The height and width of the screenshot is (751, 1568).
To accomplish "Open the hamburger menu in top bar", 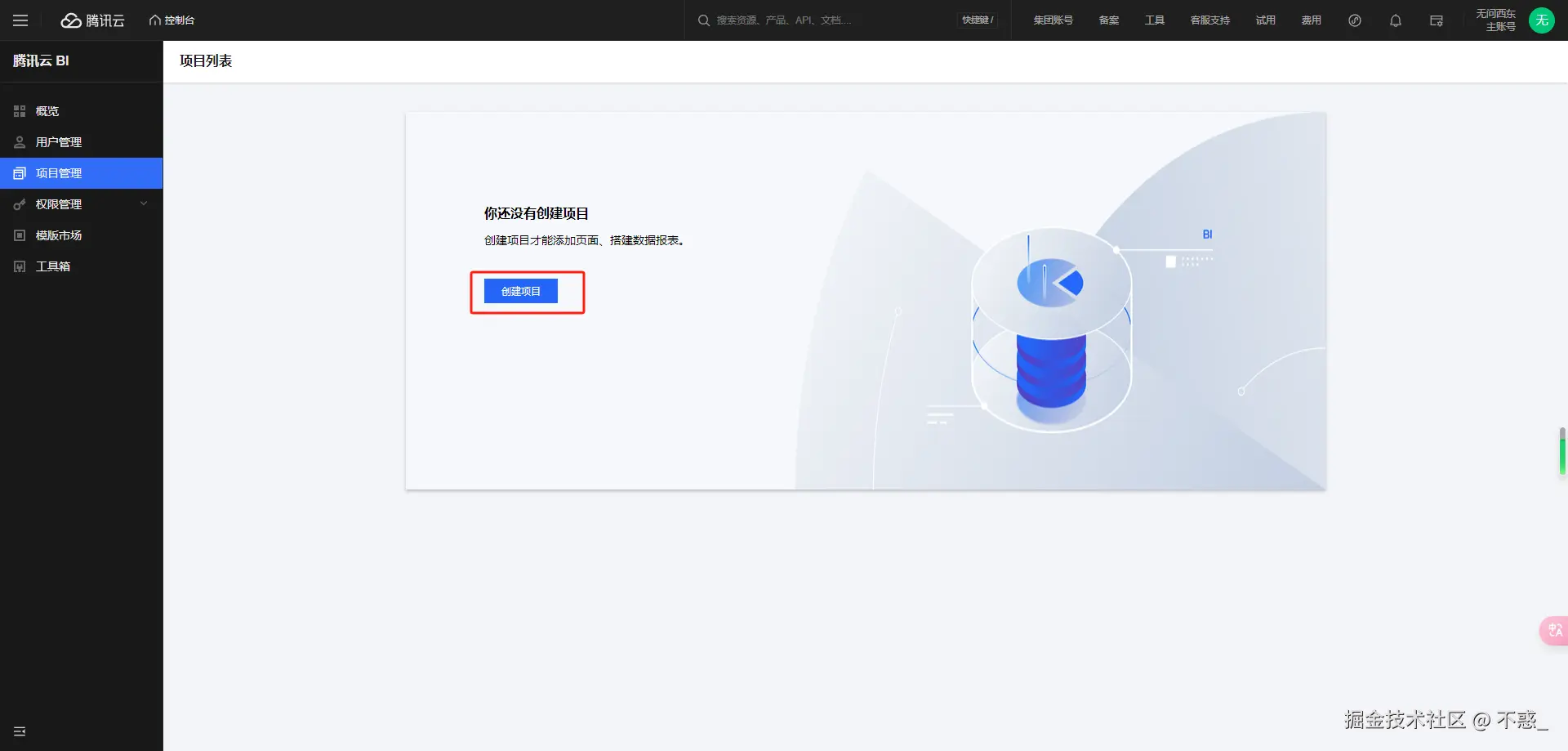I will pyautogui.click(x=20, y=20).
